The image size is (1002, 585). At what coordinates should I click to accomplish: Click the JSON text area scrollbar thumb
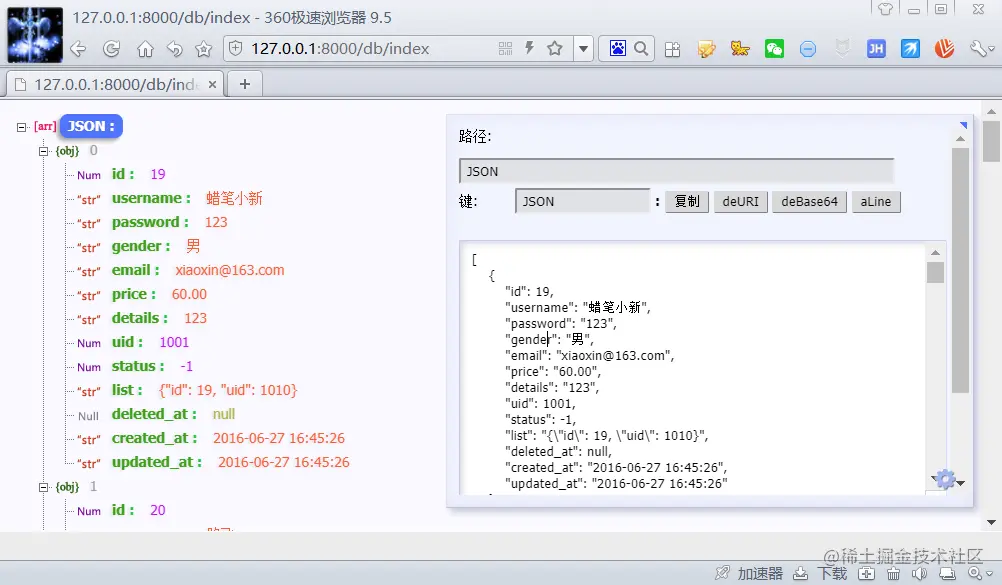pyautogui.click(x=935, y=272)
